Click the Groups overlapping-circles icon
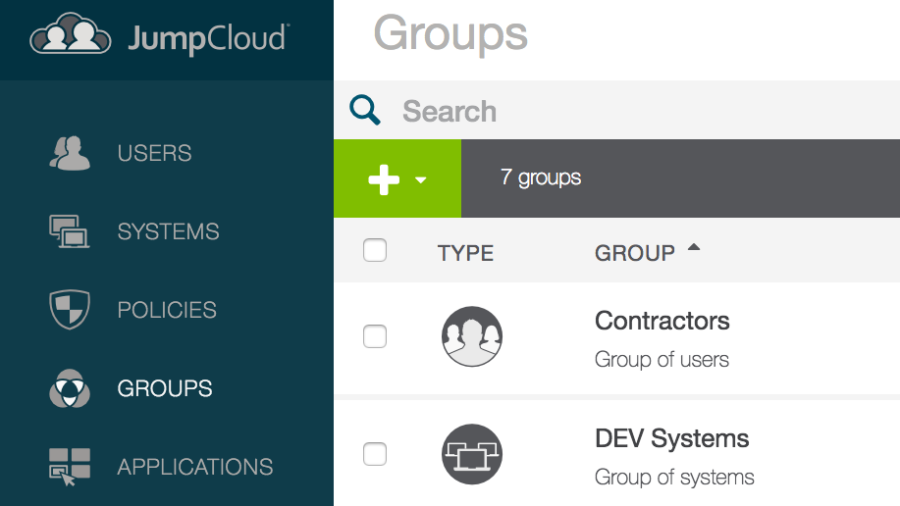The height and width of the screenshot is (506, 900). click(x=69, y=388)
